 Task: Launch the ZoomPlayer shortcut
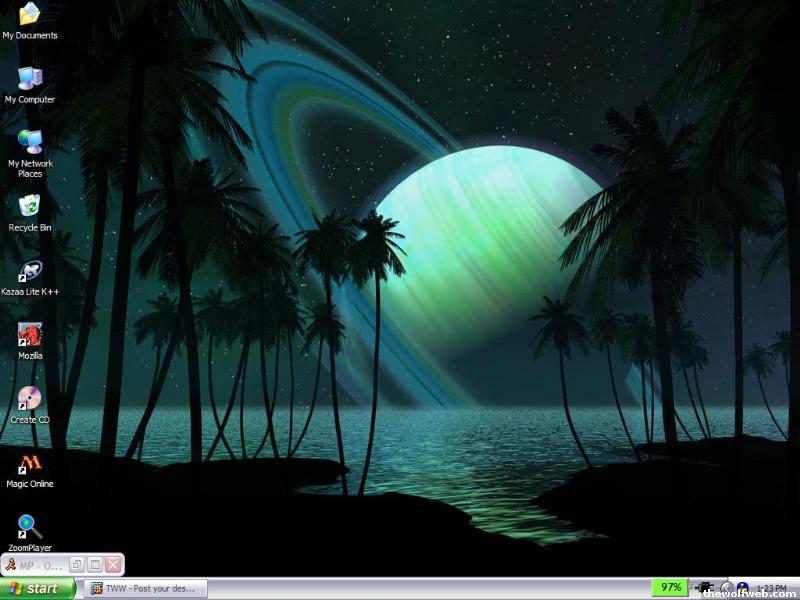click(30, 527)
